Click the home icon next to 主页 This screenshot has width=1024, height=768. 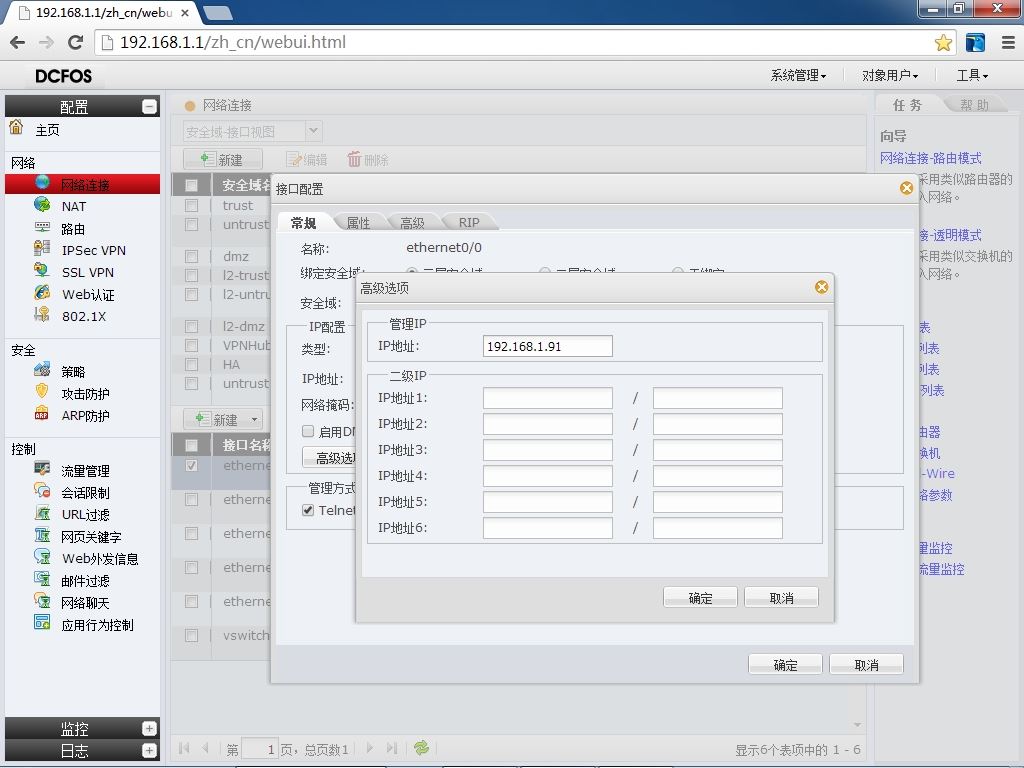(x=16, y=127)
